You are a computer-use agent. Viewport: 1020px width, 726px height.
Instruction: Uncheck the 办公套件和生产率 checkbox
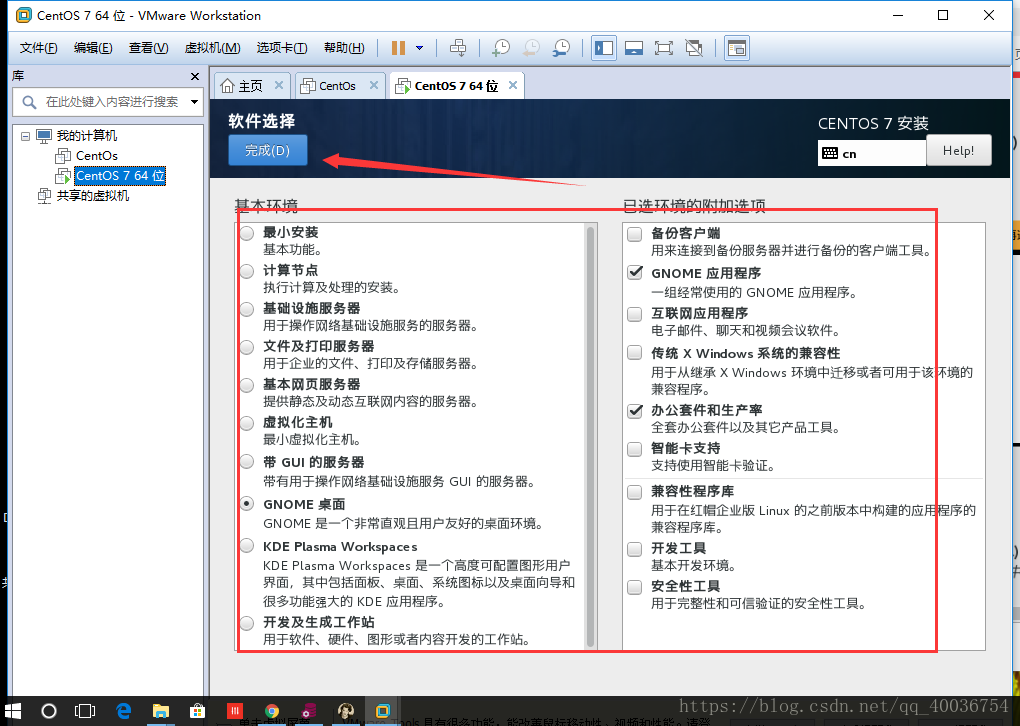(635, 410)
